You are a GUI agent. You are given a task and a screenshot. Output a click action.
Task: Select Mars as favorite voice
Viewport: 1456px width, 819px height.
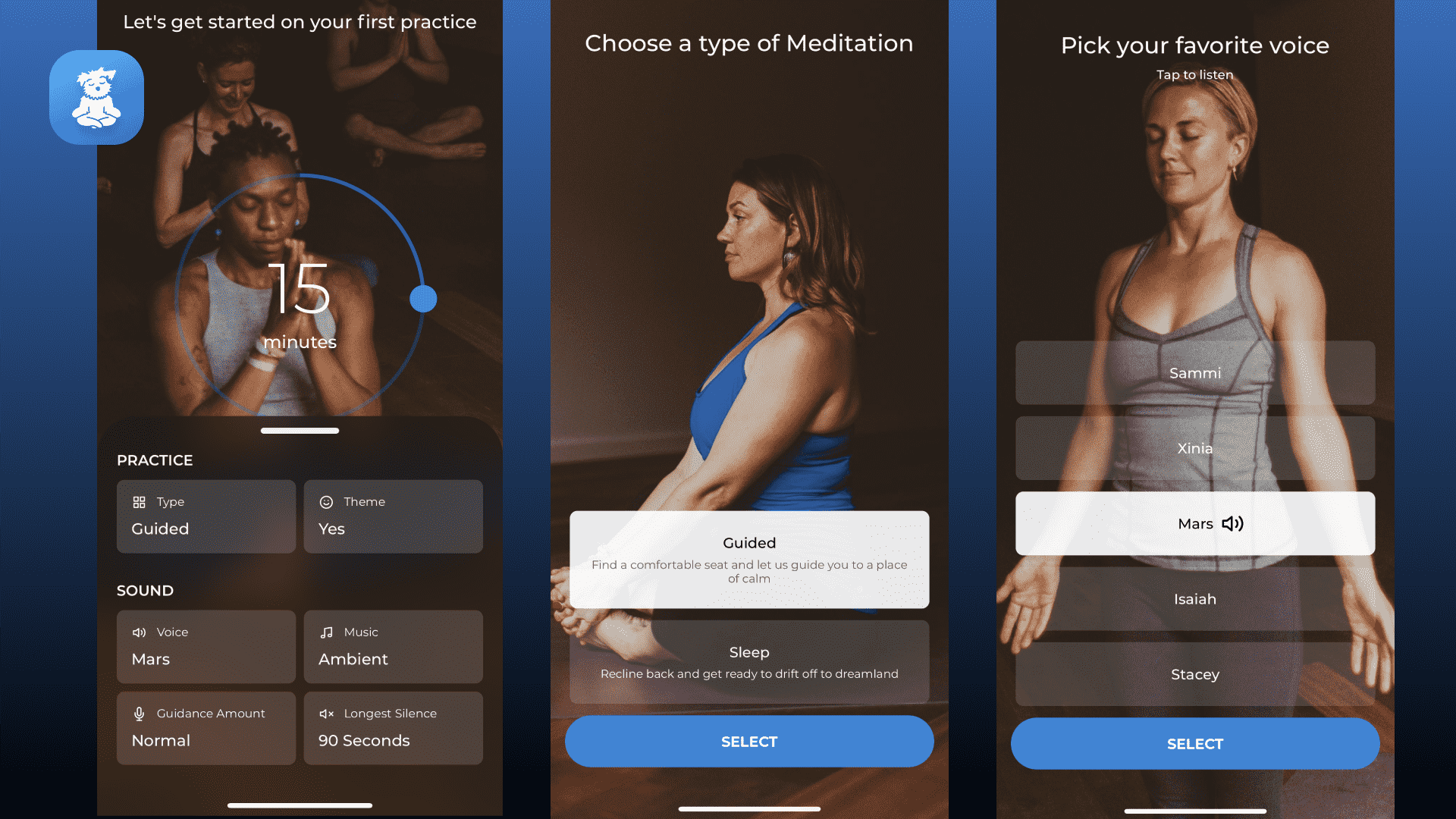click(1195, 523)
